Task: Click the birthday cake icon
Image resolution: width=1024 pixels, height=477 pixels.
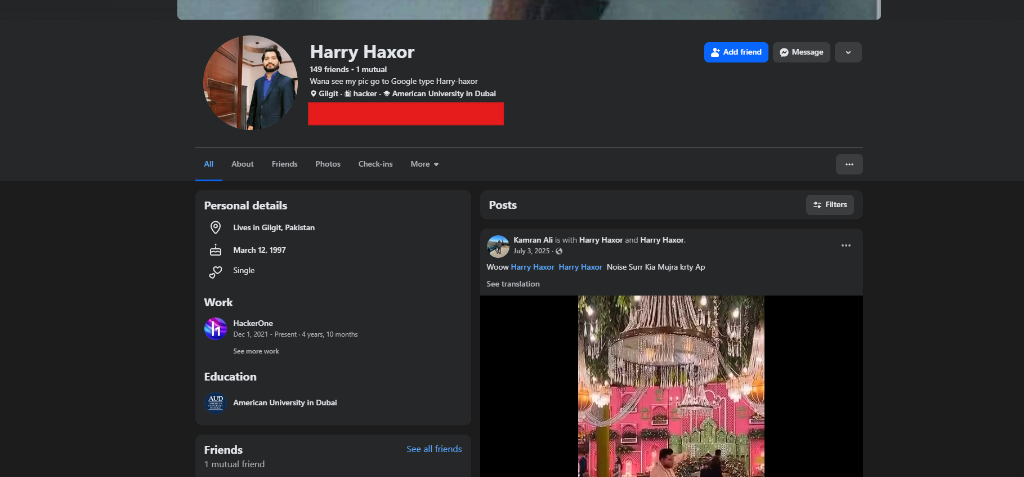Action: 216,250
